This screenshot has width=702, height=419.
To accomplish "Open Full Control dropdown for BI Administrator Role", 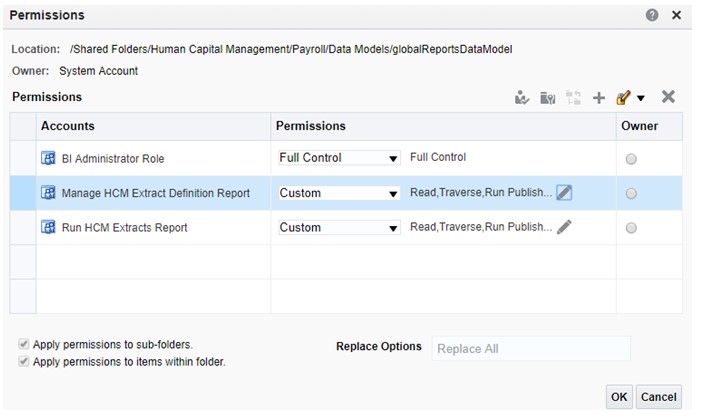I will click(339, 158).
